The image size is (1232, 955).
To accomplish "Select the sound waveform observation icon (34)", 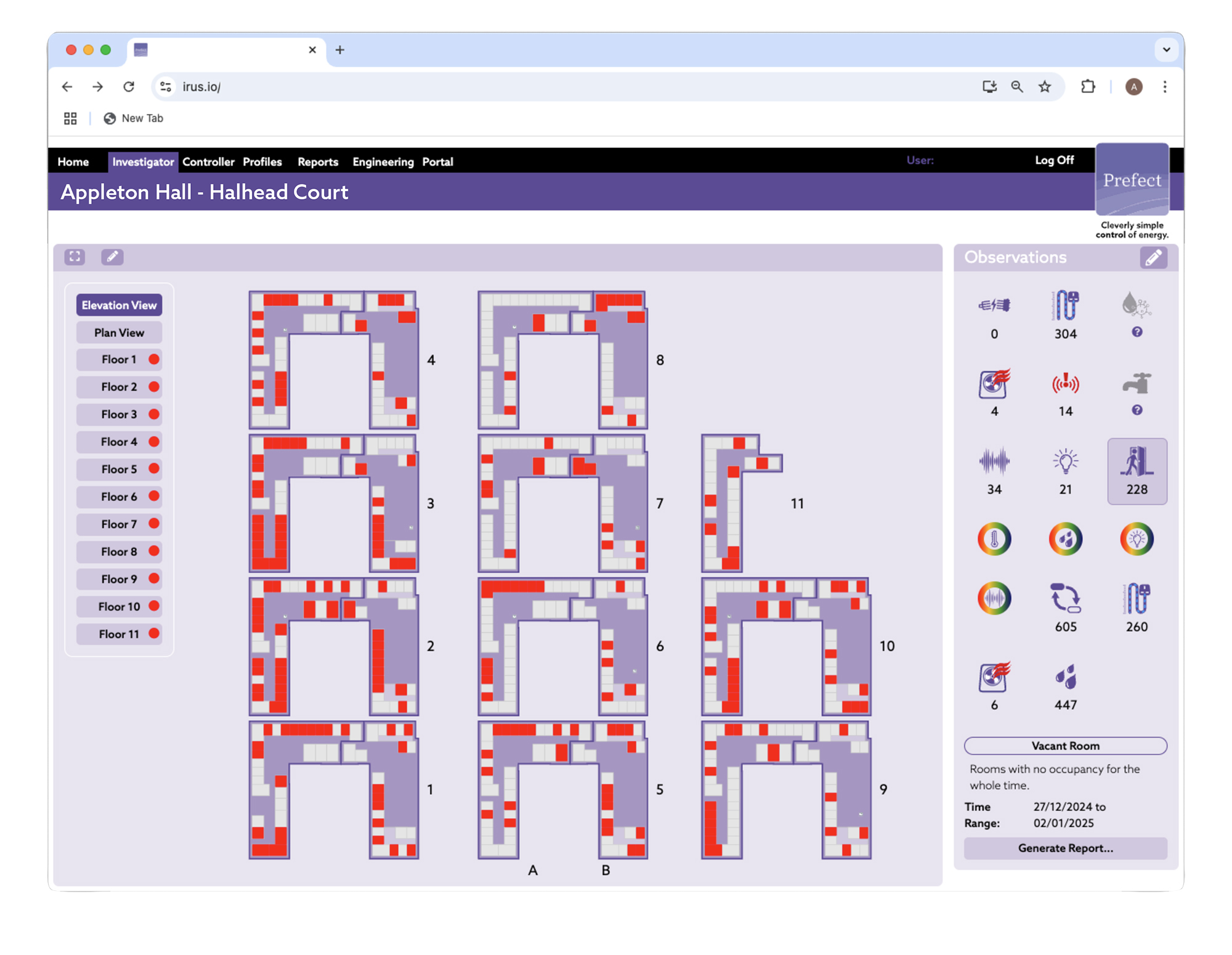I will [994, 462].
